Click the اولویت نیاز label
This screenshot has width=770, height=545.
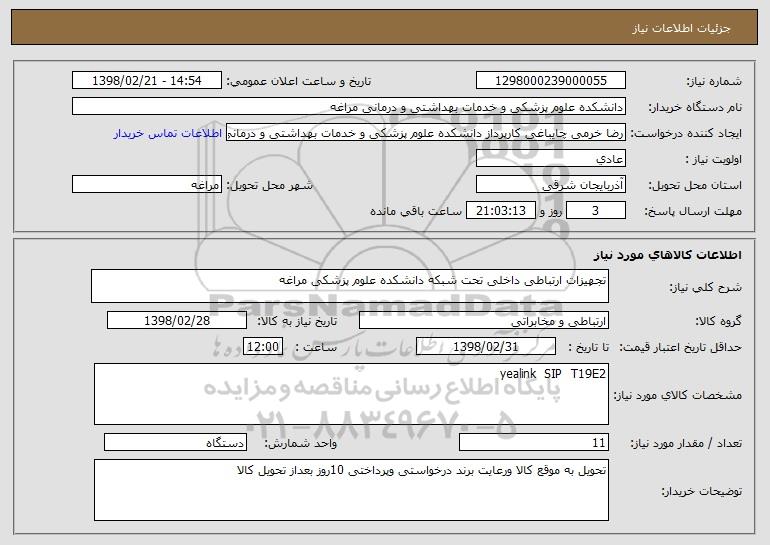click(x=714, y=159)
